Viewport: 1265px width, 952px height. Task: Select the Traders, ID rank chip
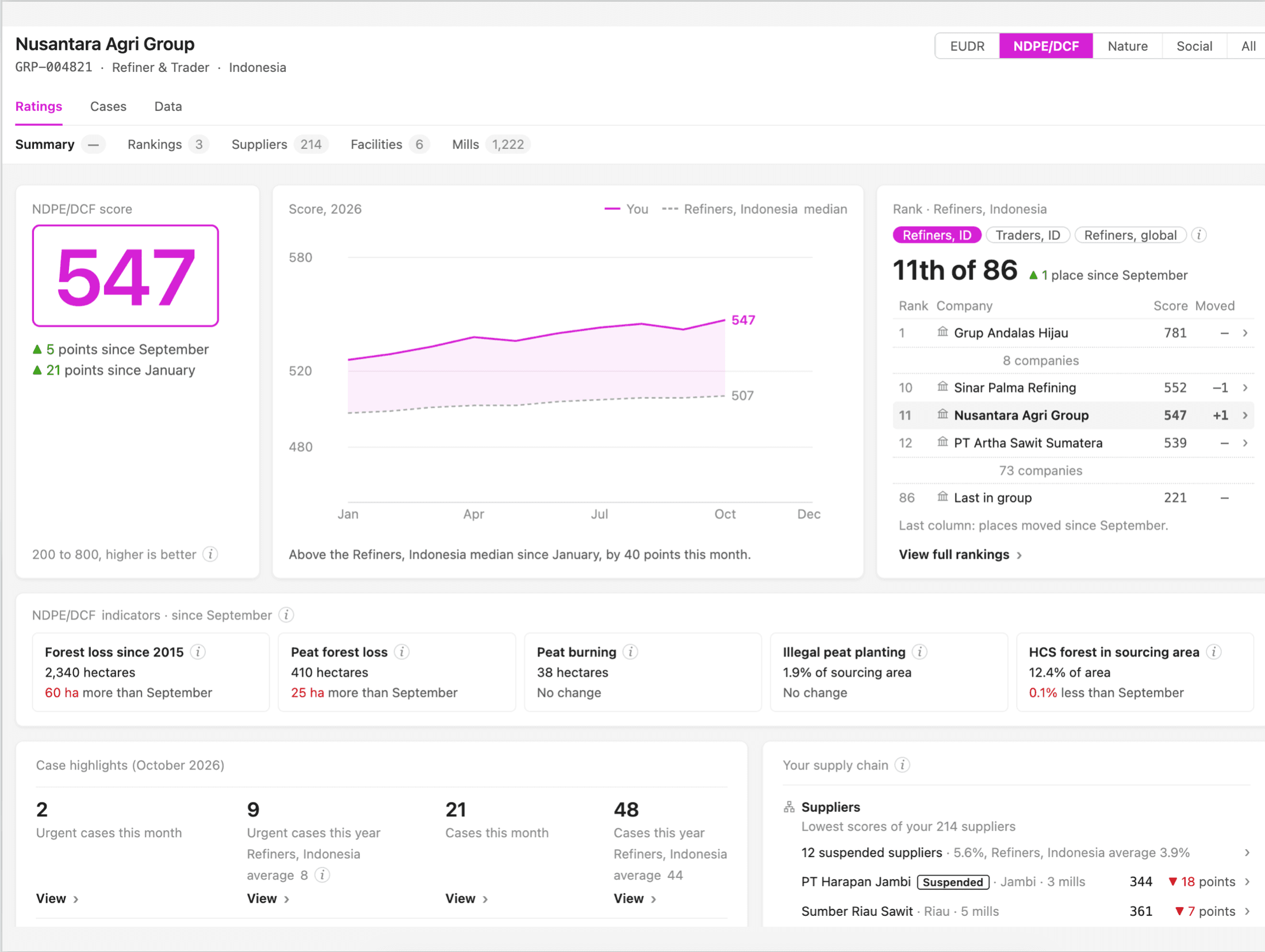pos(1028,235)
